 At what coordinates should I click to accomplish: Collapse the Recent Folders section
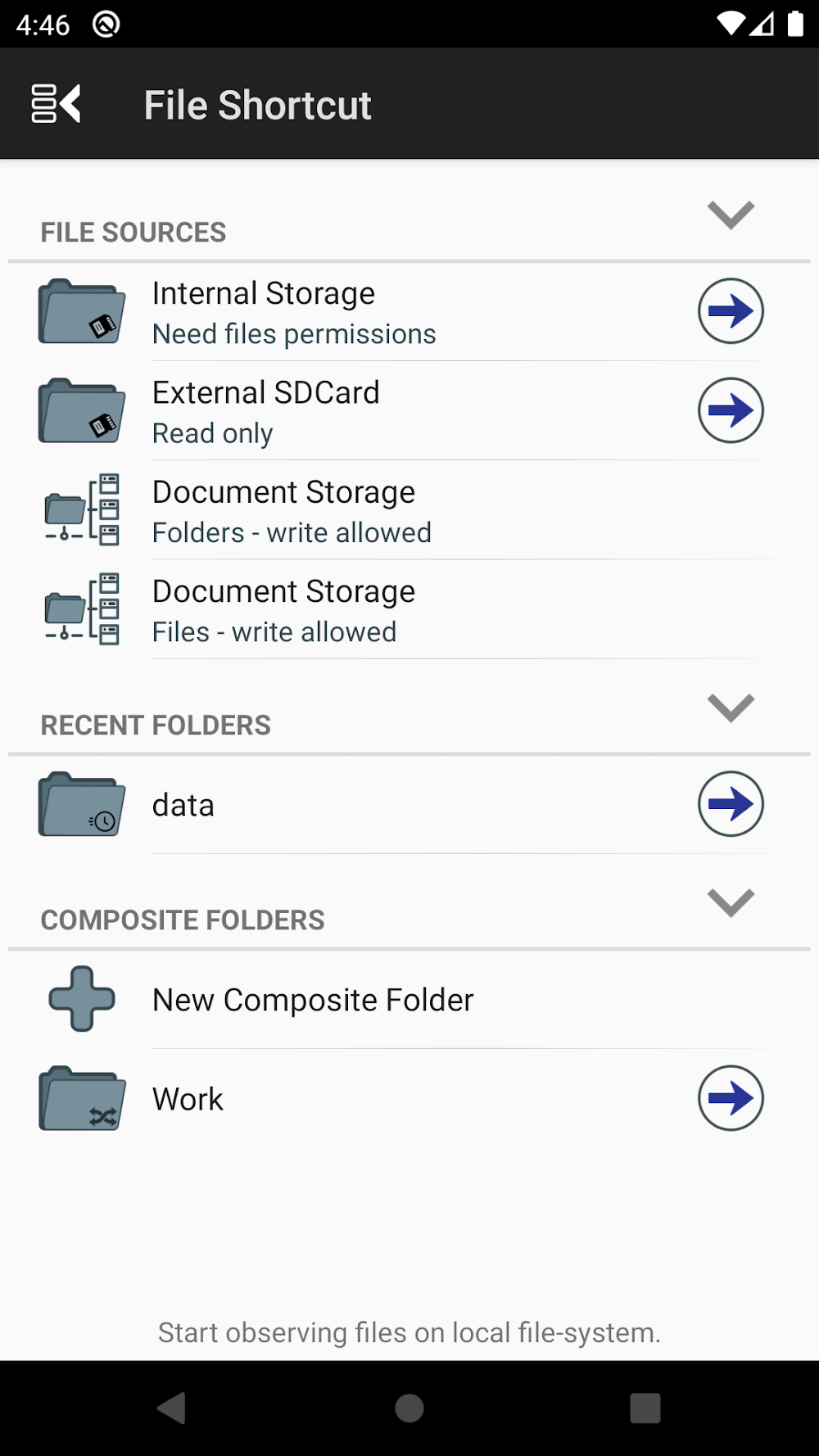(731, 708)
